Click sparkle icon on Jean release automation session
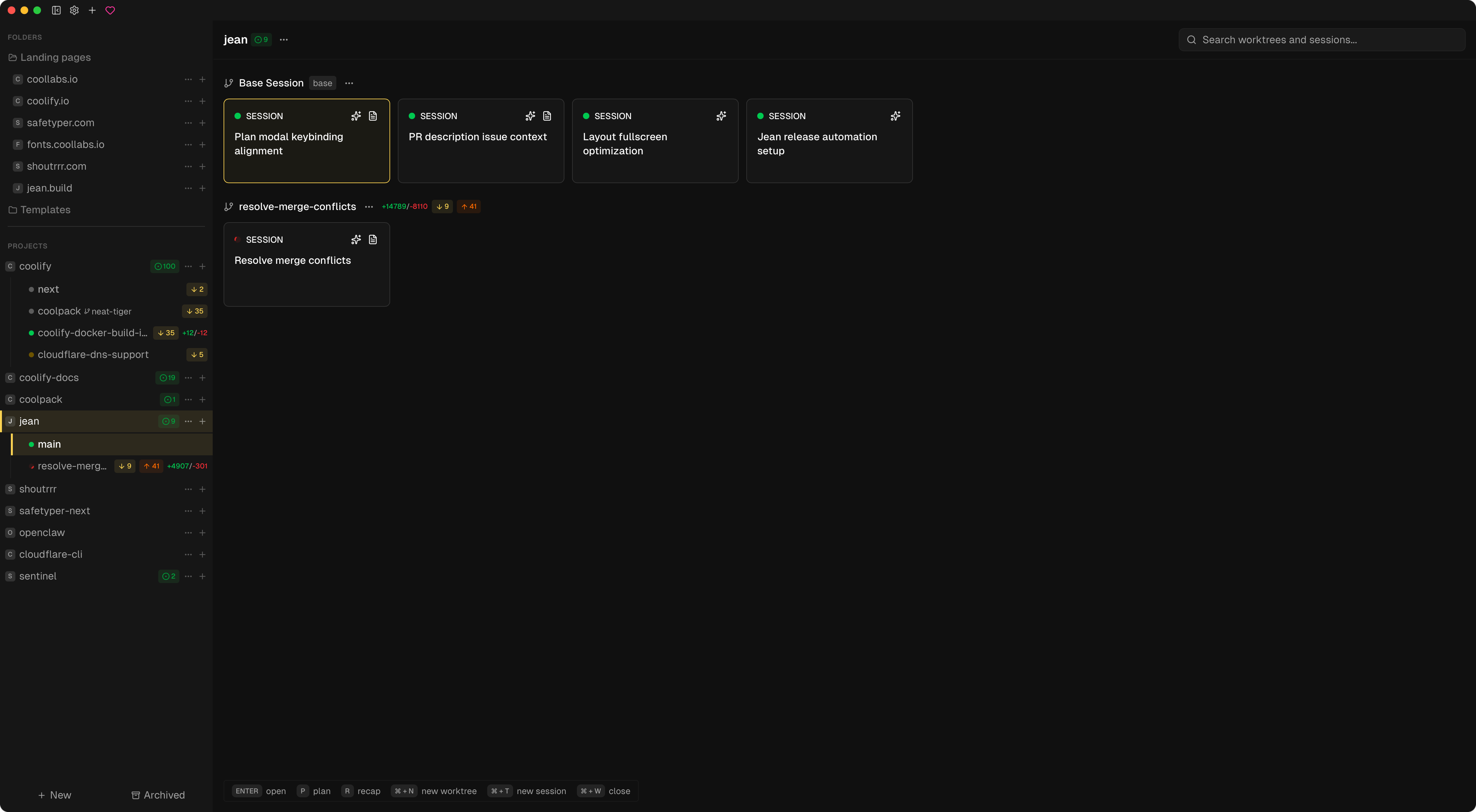This screenshot has height=812, width=1476. tap(896, 116)
